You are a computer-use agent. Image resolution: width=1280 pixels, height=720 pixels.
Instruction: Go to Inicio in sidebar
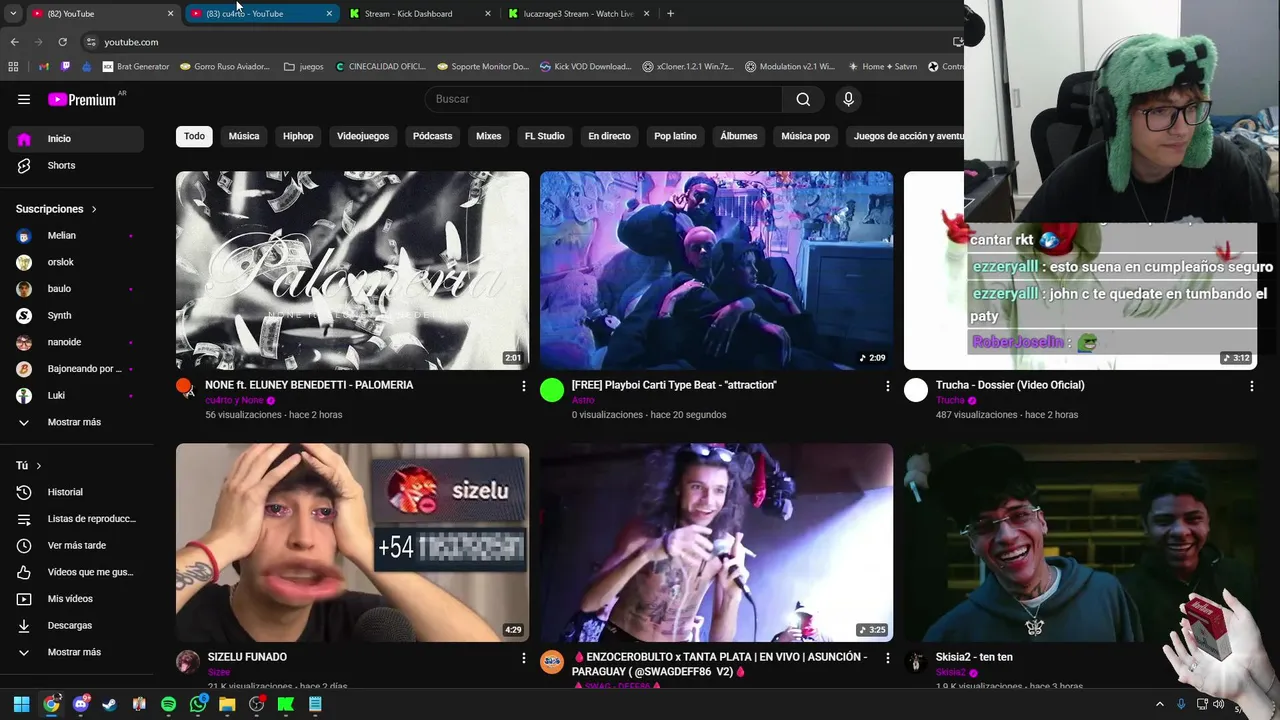coord(76,139)
